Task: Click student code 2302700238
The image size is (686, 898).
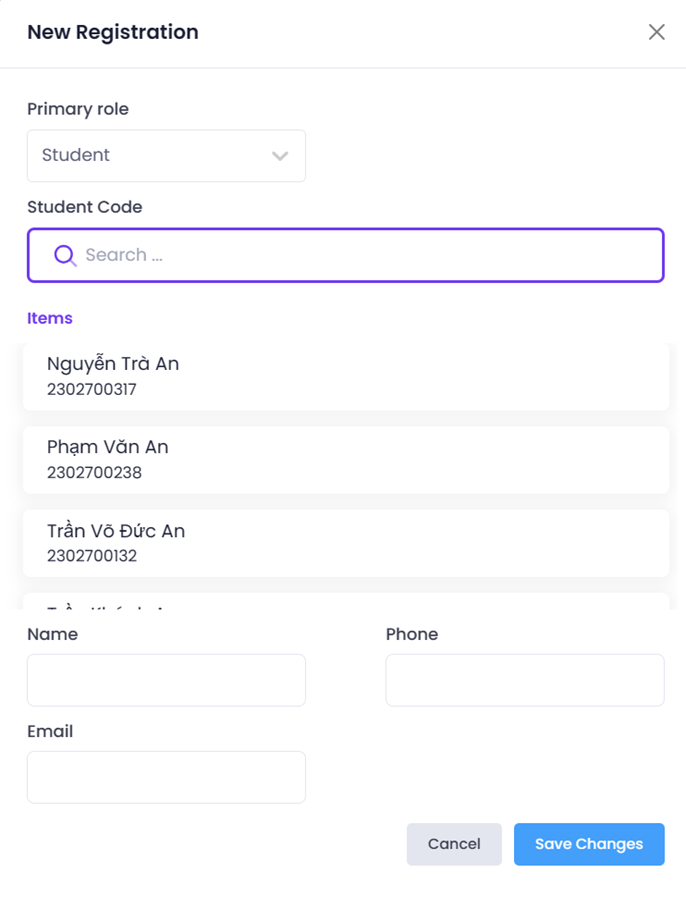Action: point(94,473)
